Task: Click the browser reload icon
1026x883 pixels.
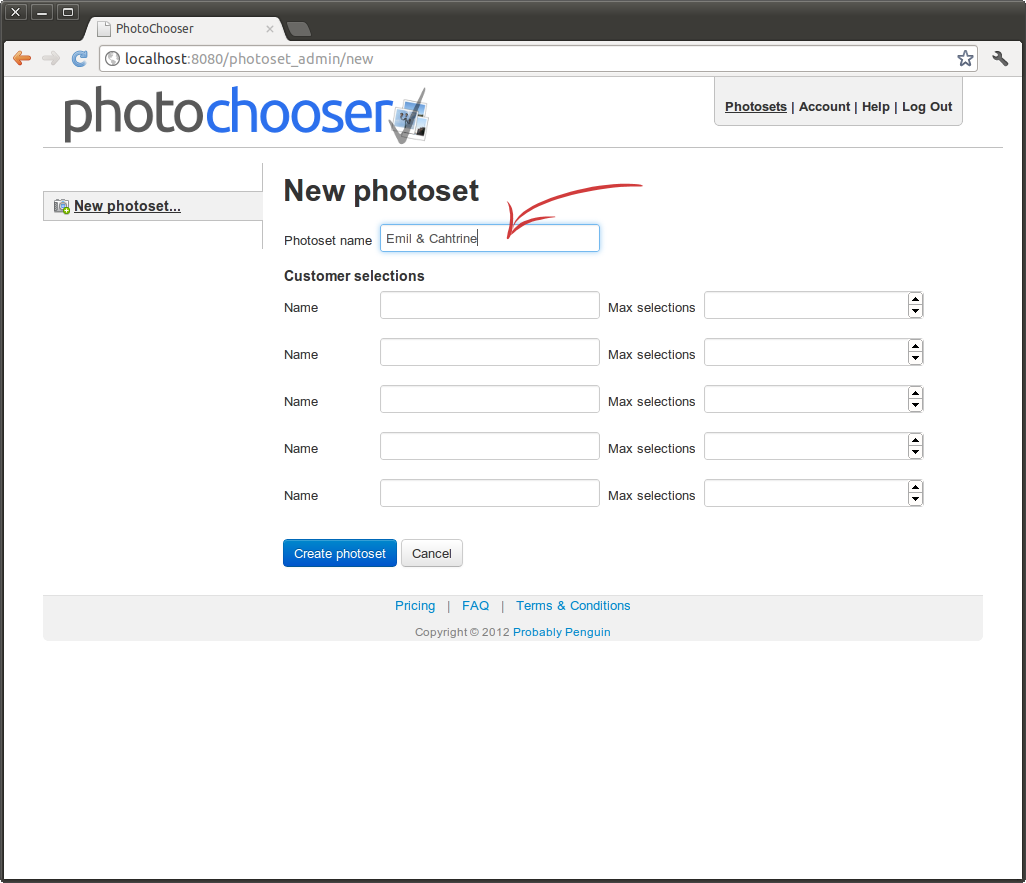Action: point(79,58)
